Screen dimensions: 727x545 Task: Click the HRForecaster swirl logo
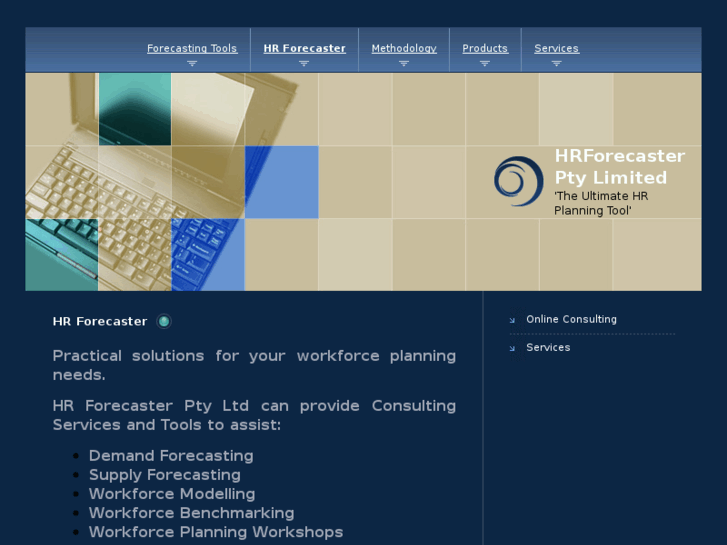coord(518,181)
